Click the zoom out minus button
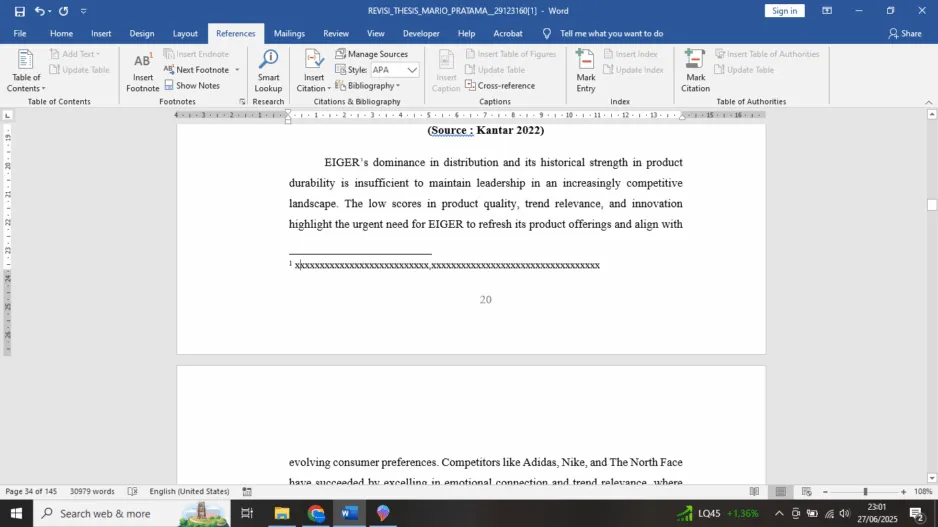This screenshot has width=938, height=527. tap(826, 492)
